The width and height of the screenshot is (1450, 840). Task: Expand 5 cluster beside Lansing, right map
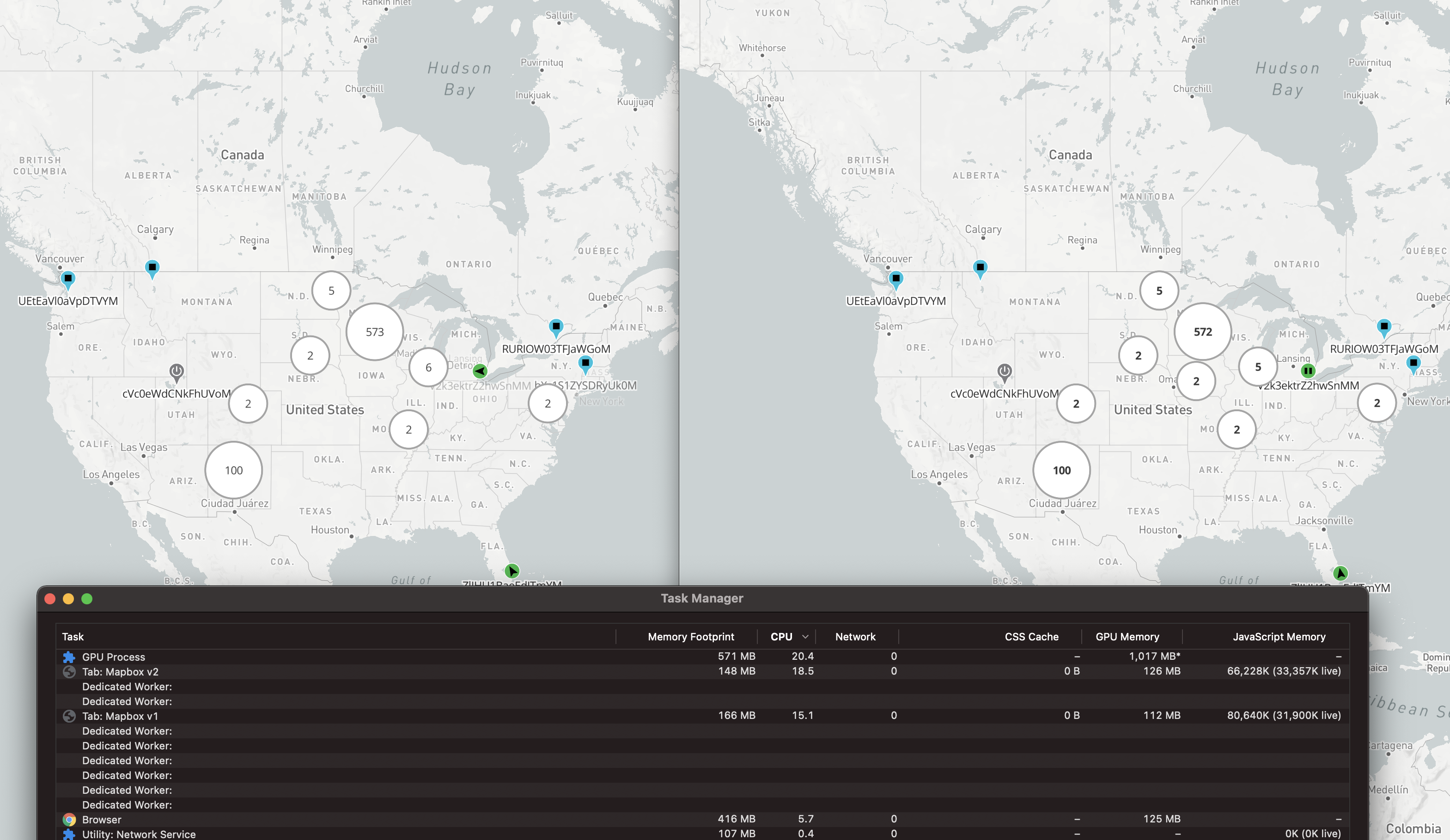[x=1258, y=367]
